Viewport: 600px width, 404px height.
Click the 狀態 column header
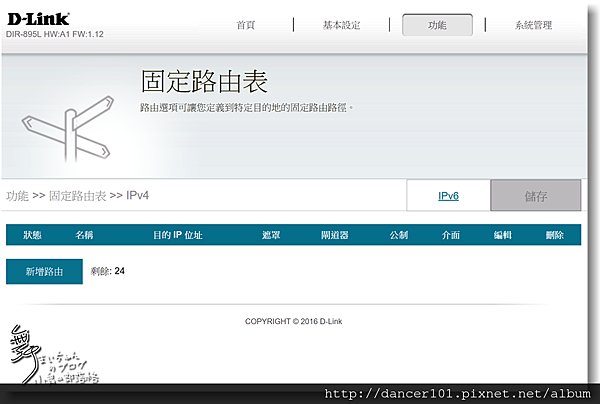(32, 235)
